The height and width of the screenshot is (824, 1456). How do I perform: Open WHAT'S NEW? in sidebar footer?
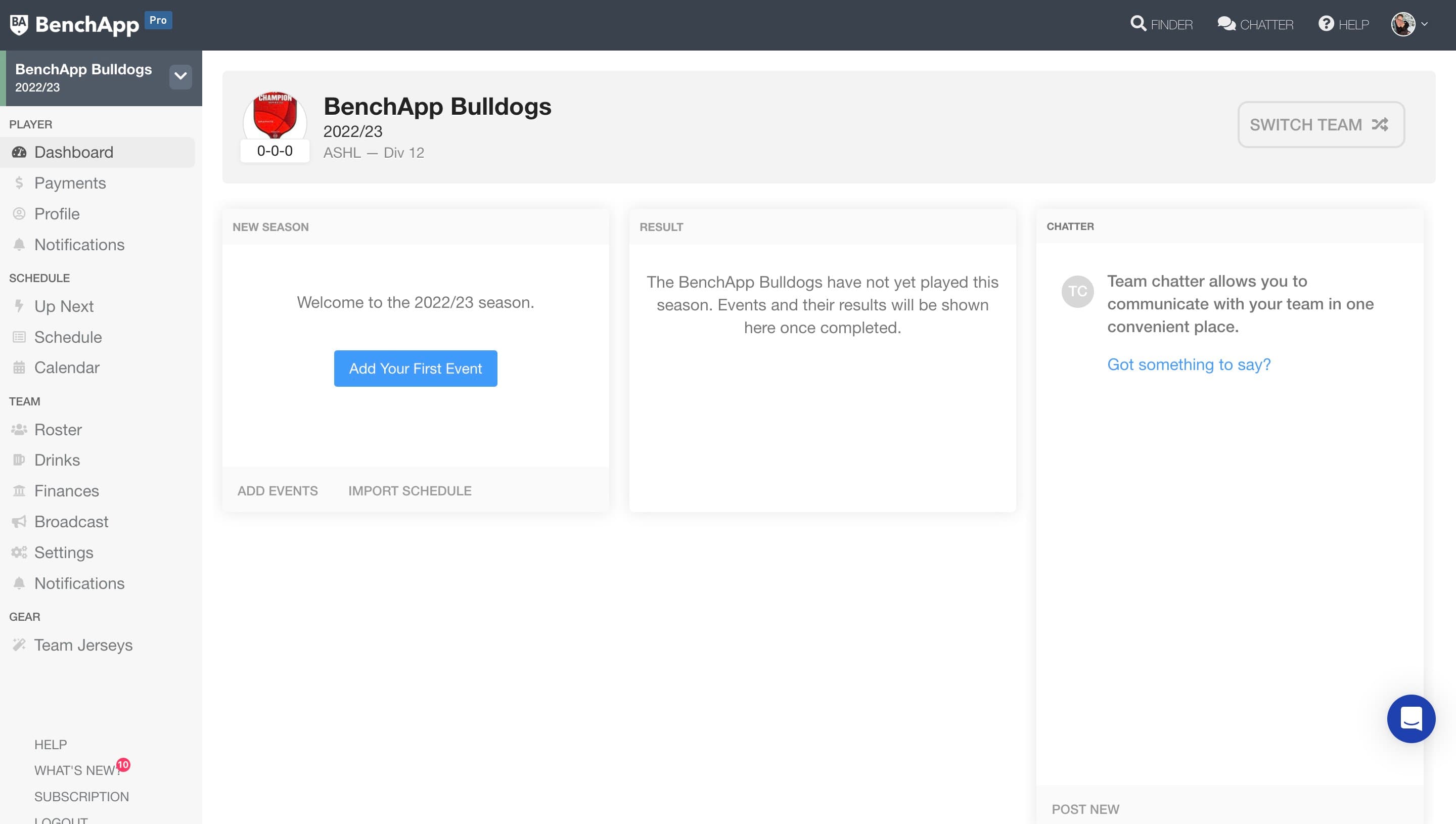(x=77, y=771)
